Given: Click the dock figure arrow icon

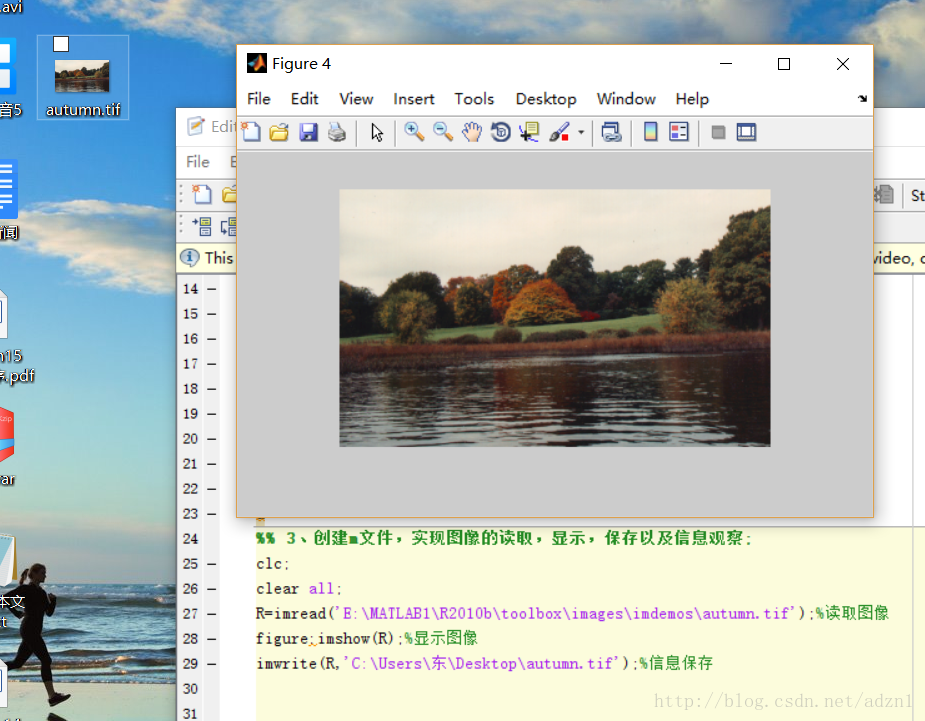Looking at the screenshot, I should (862, 99).
